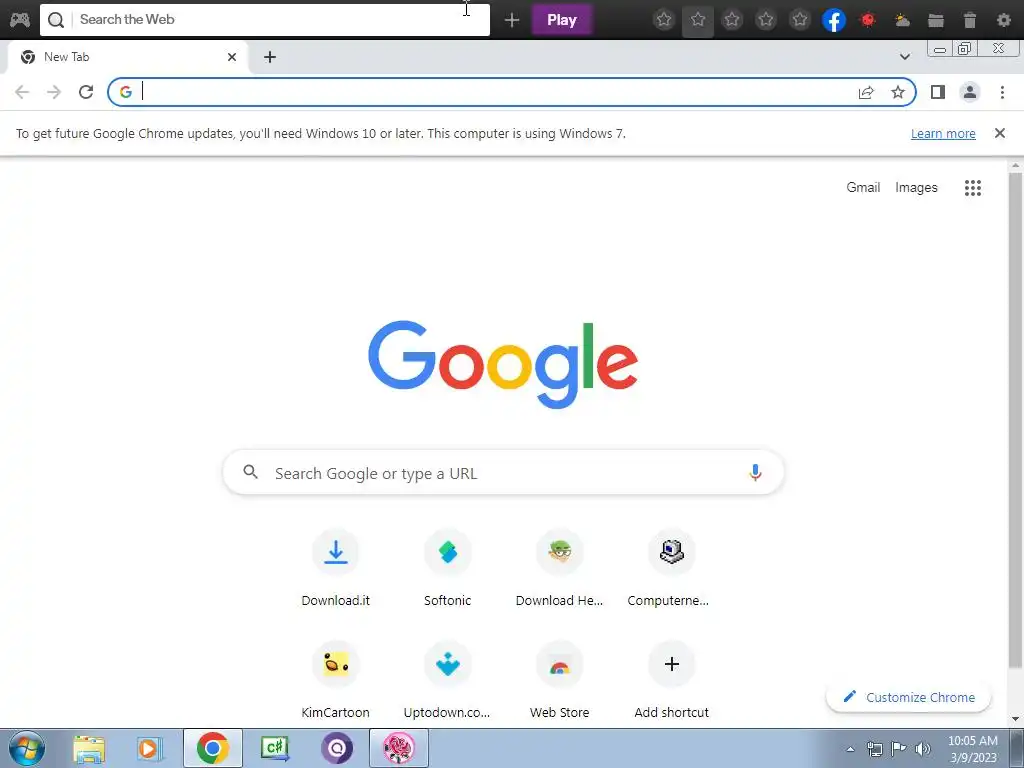
Task: Reload the page with the refresh icon
Action: click(86, 92)
